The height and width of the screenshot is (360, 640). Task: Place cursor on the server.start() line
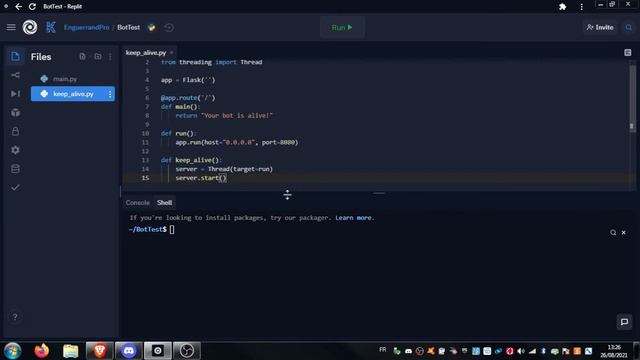pos(201,178)
